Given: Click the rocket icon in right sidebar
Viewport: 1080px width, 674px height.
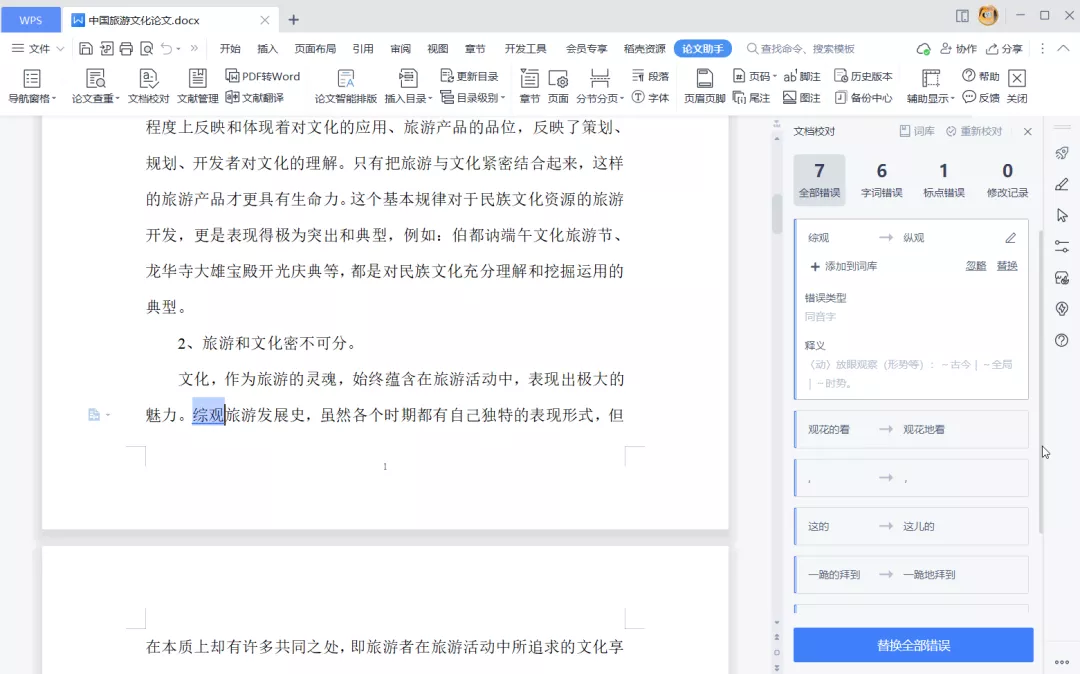Looking at the screenshot, I should pos(1062,153).
